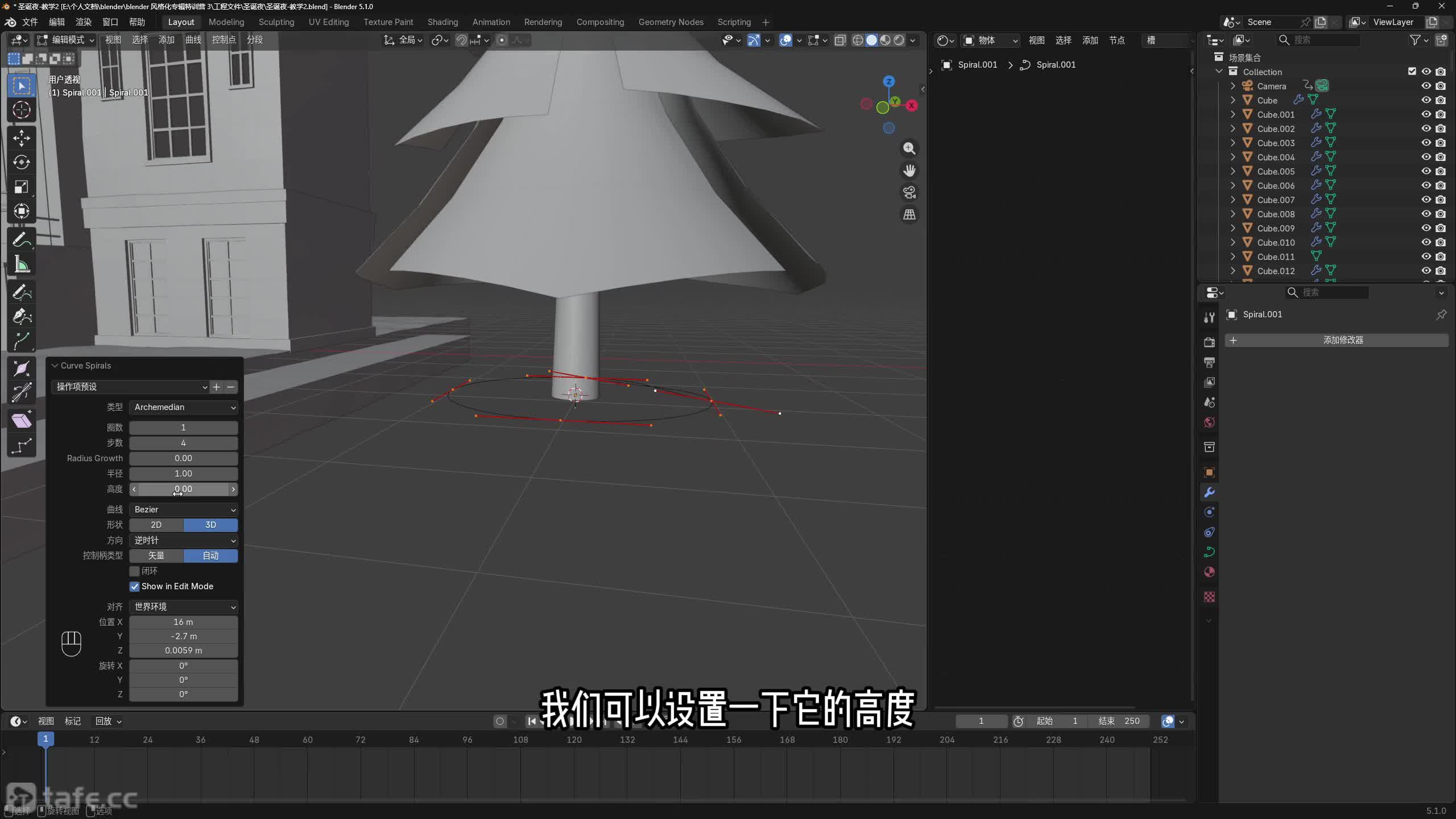Select the Scale tool icon

[22, 187]
